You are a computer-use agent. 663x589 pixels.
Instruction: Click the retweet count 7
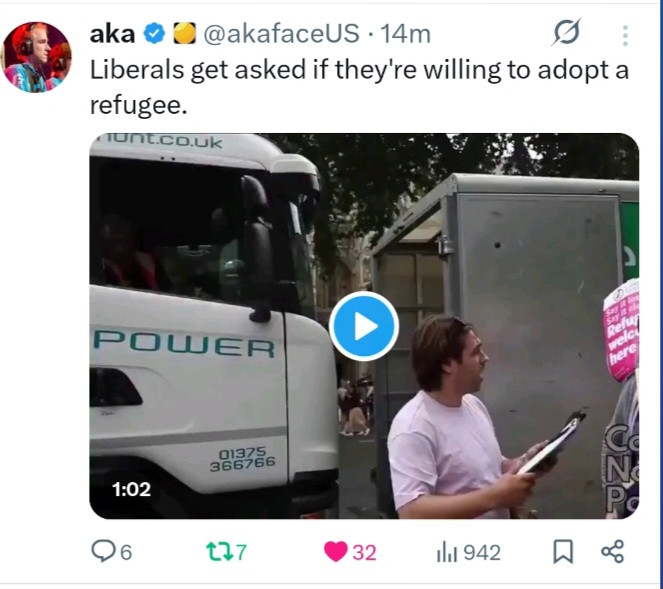coord(241,552)
